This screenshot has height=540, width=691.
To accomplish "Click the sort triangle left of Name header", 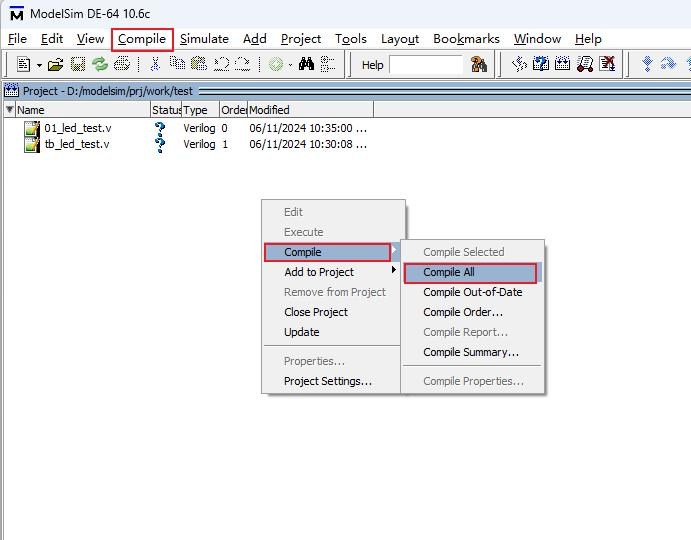I will pos(9,109).
